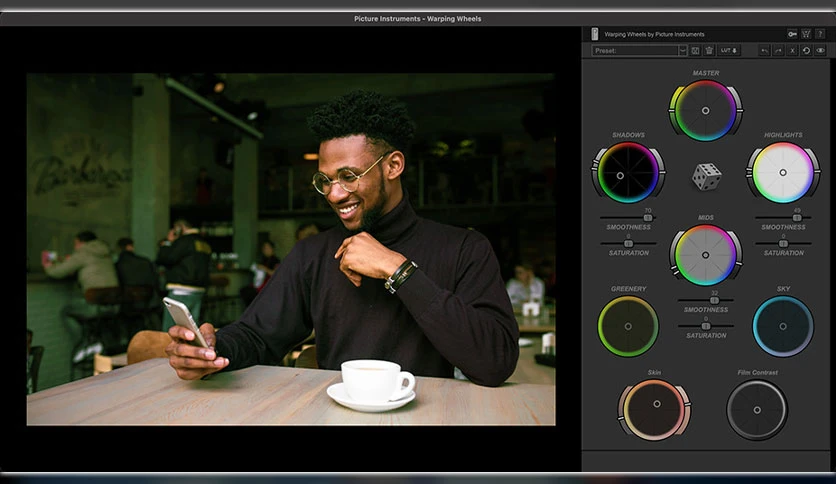
Task: Expand the Preset dropdown arrow
Action: (x=682, y=51)
